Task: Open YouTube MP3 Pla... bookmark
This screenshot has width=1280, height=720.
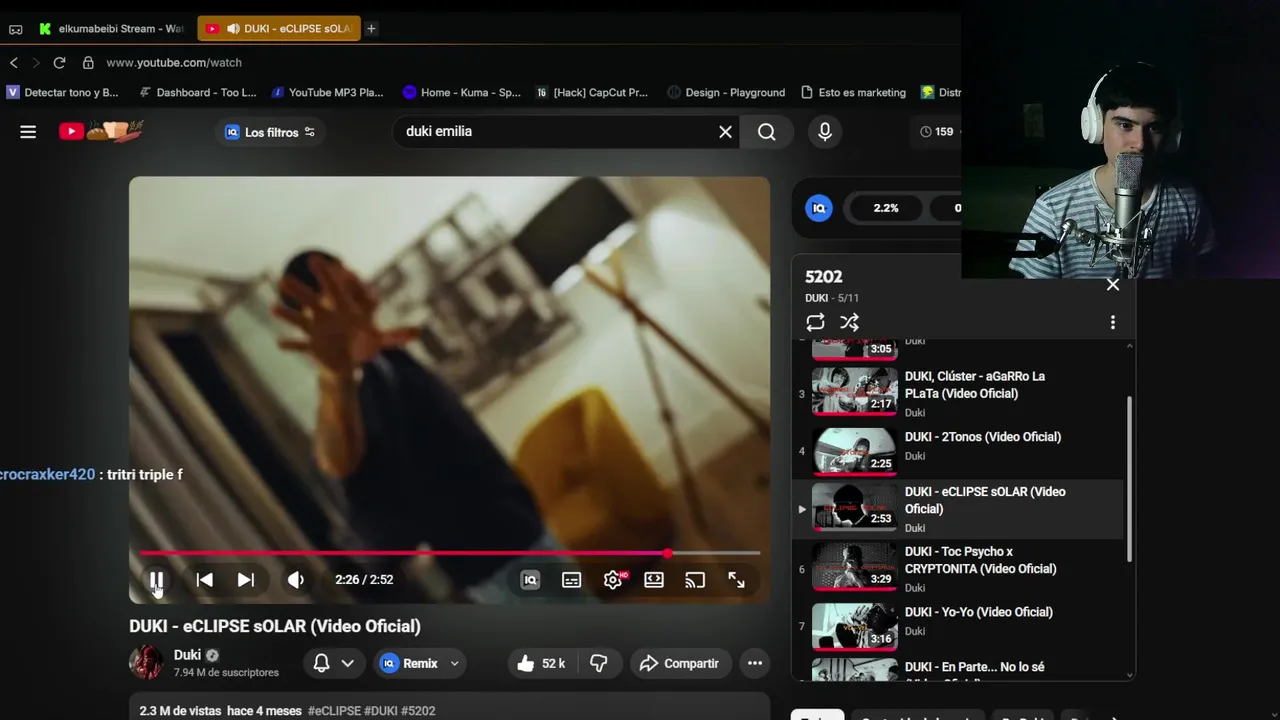Action: coord(327,92)
